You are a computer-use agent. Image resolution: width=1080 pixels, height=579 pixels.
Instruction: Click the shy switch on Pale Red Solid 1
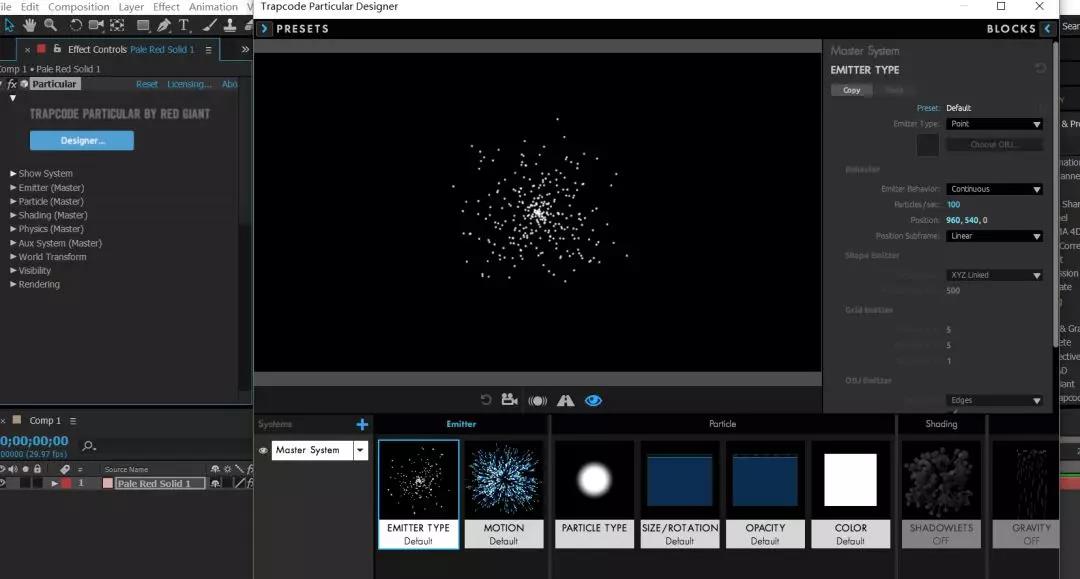click(216, 483)
